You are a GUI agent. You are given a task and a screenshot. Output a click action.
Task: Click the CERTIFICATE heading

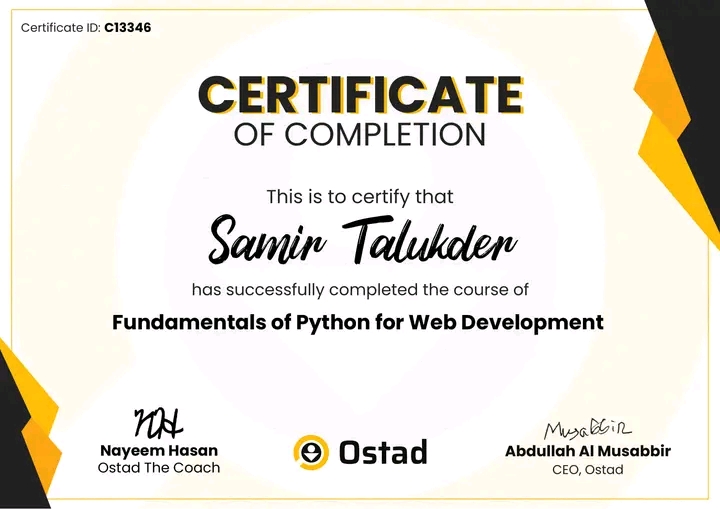[360, 95]
